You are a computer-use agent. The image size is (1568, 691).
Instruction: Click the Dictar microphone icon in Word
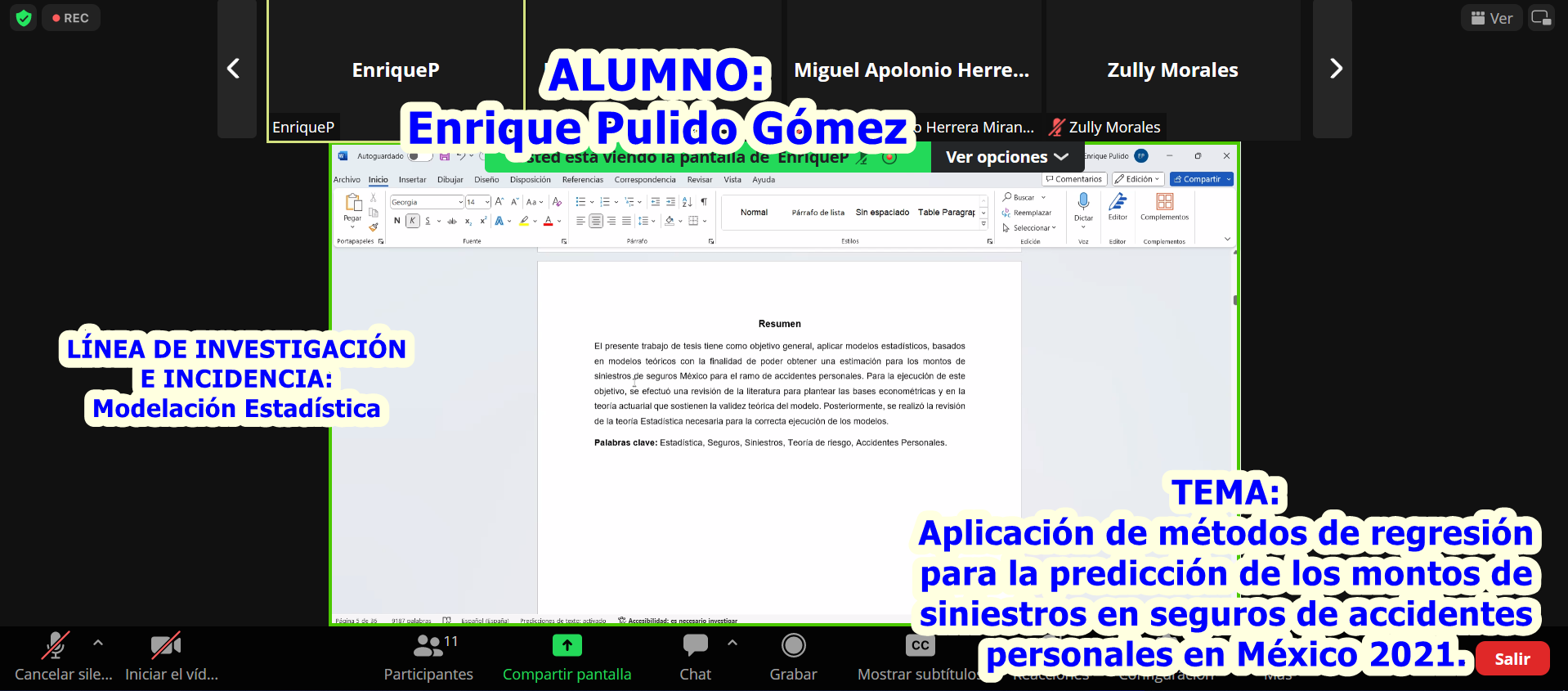pos(1083,203)
